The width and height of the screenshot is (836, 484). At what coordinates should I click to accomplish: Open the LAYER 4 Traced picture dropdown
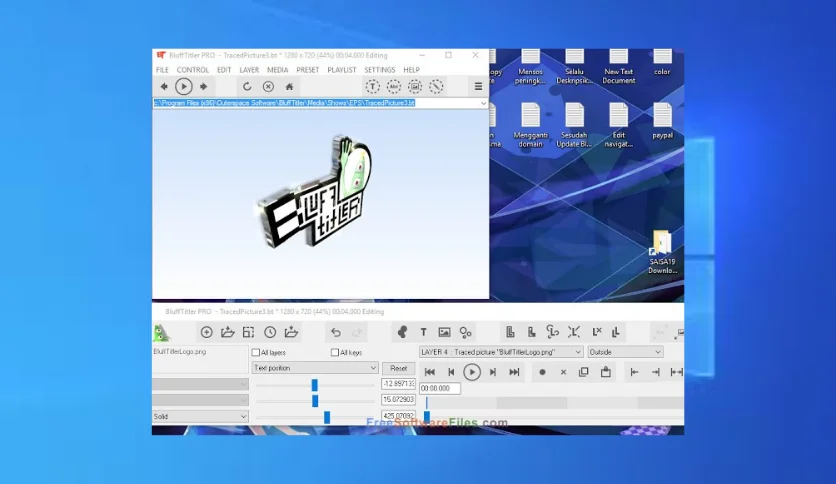tap(501, 352)
